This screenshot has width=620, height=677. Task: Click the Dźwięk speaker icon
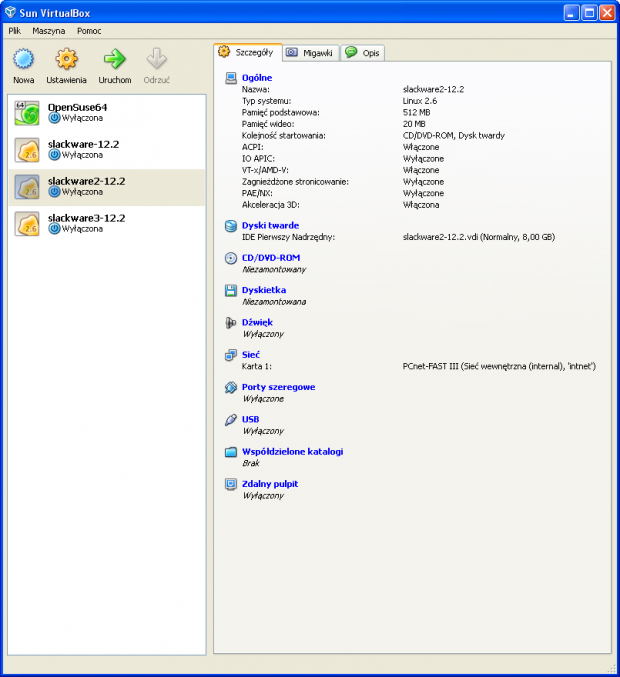(231, 322)
